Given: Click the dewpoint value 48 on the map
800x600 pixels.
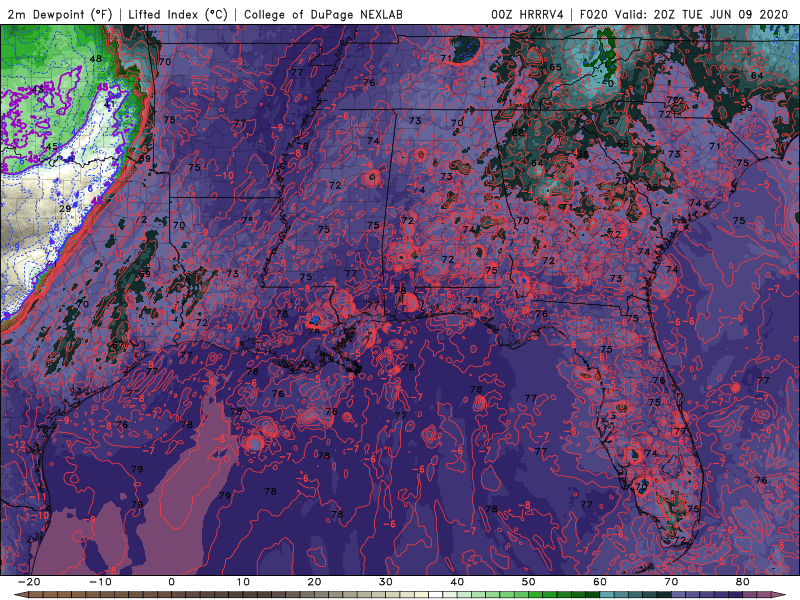Looking at the screenshot, I should pos(95,59).
